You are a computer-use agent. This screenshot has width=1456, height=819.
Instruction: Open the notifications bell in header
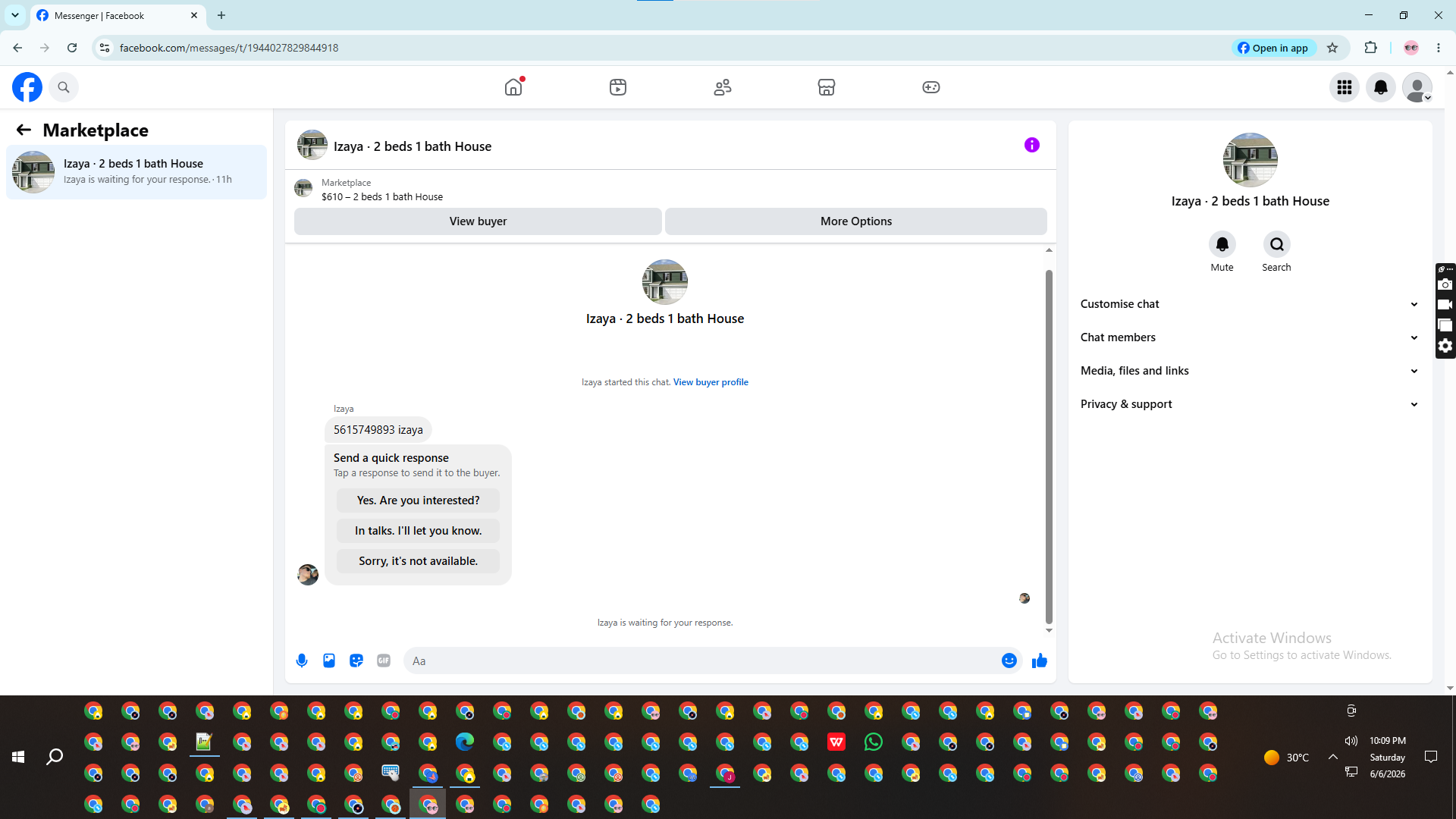click(x=1381, y=87)
